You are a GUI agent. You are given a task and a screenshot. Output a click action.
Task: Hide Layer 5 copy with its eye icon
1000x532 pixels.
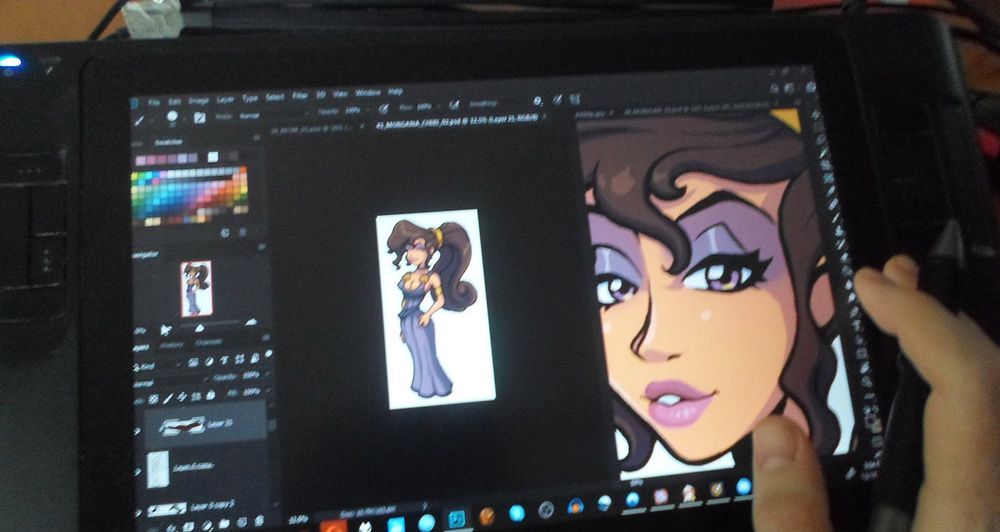(138, 472)
